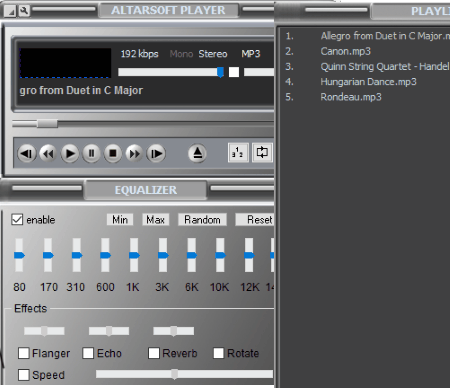
Task: Click the 10K equalizer slider
Action: pos(220,255)
